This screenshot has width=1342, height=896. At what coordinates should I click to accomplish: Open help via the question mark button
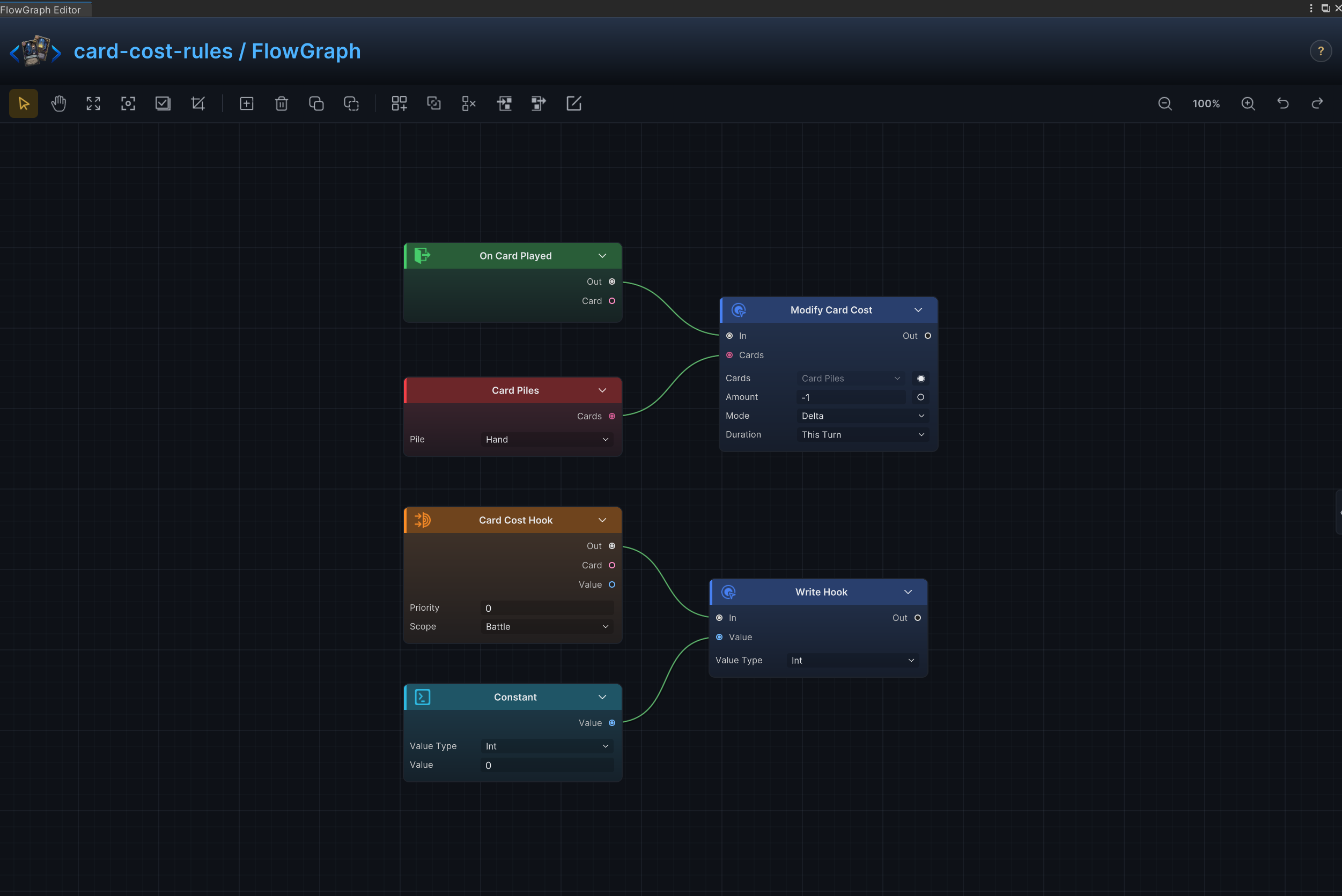[x=1321, y=51]
